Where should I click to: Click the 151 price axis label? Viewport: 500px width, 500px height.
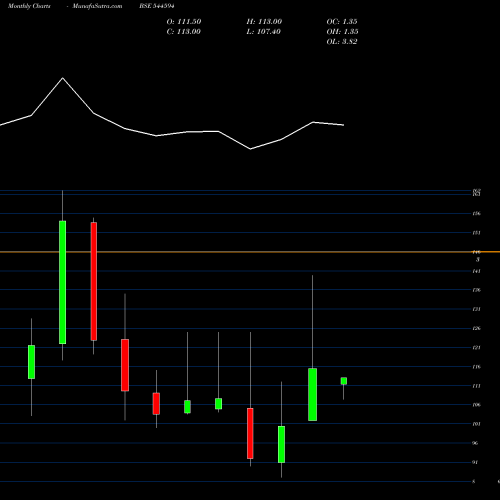(477, 233)
